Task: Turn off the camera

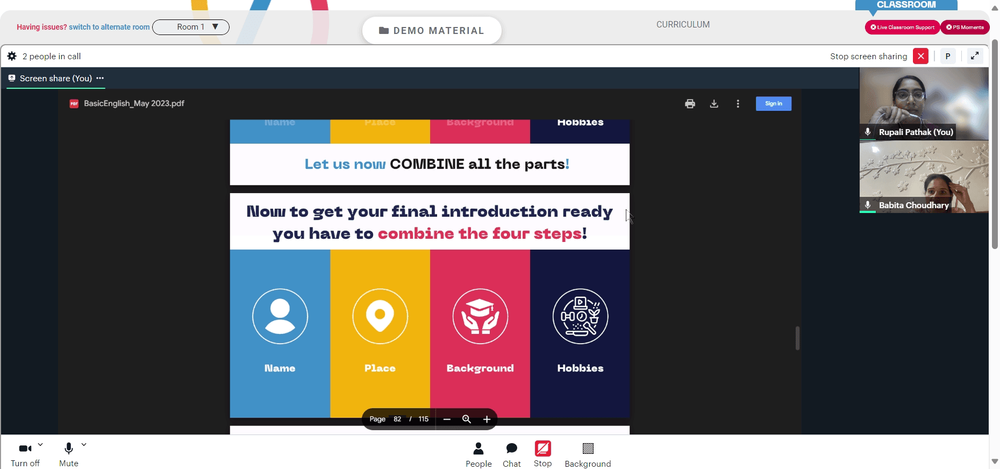Action: (25, 456)
